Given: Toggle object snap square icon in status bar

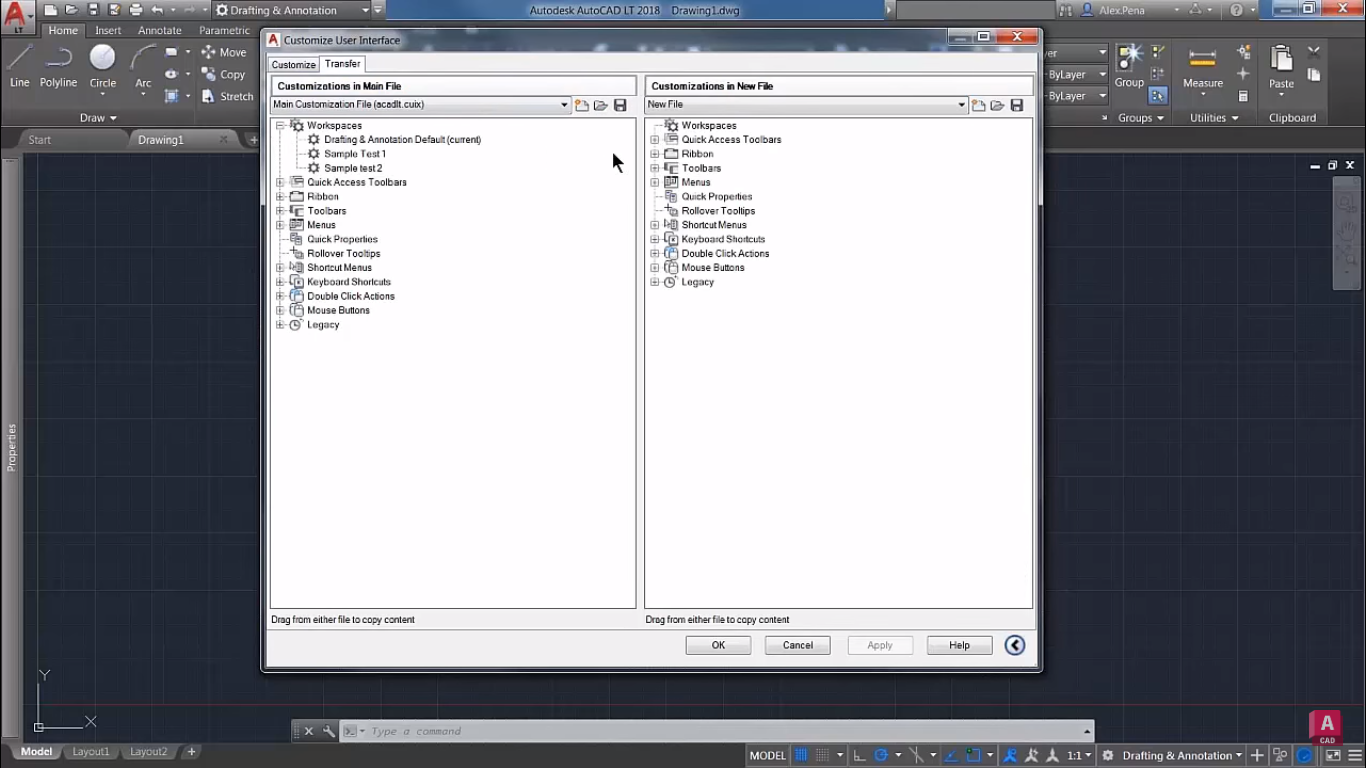Looking at the screenshot, I should click(973, 755).
